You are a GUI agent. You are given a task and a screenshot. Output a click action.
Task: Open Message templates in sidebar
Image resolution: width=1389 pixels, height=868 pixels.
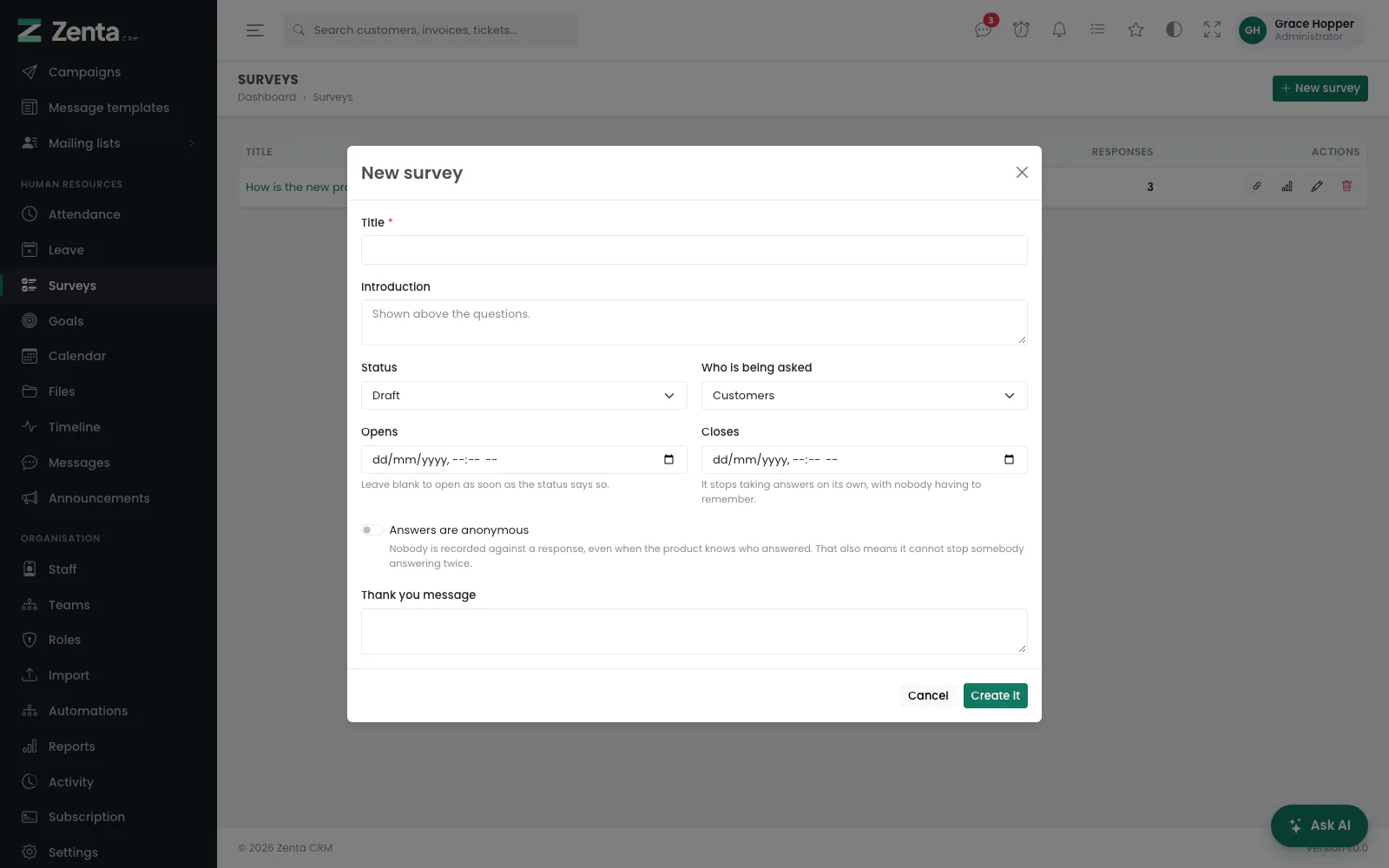click(x=109, y=108)
